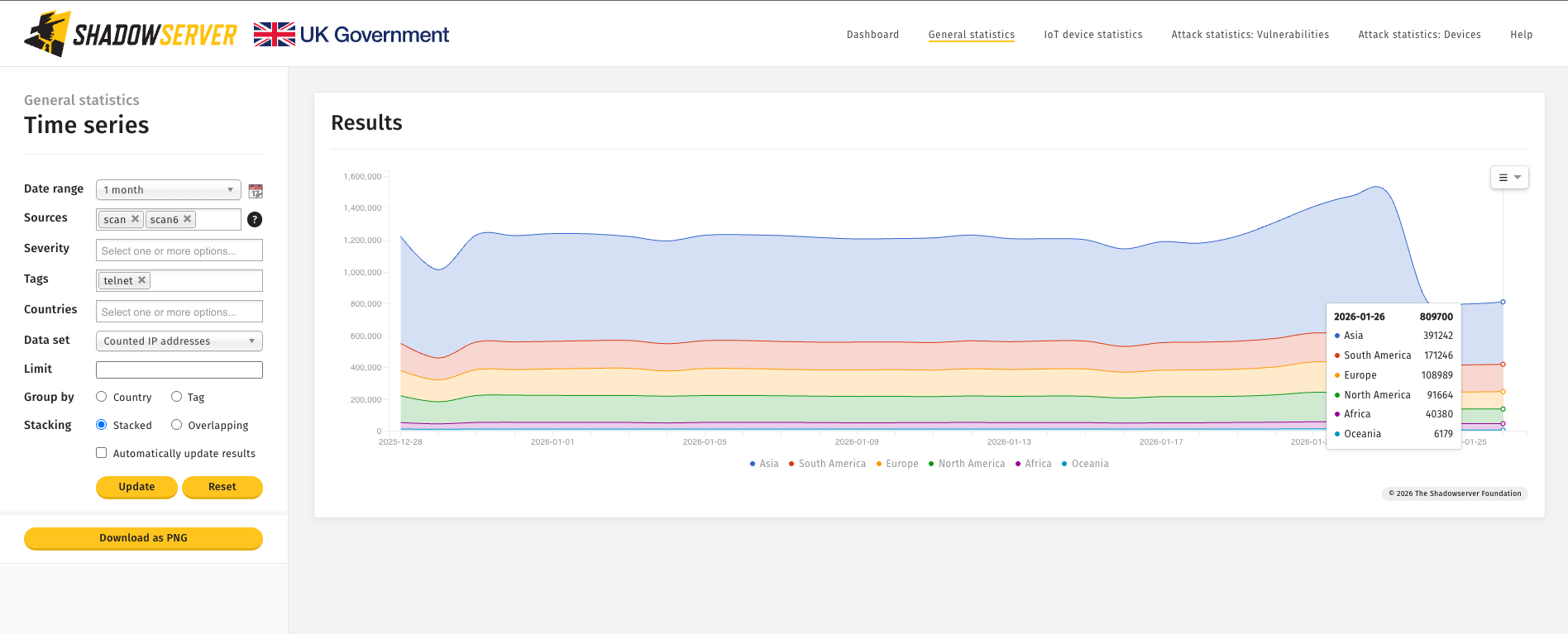Click the Shadowserver logo

(131, 34)
